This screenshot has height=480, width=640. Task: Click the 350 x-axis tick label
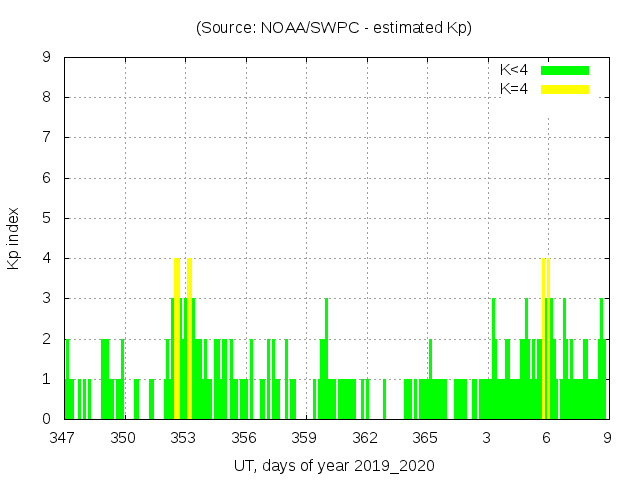[x=123, y=437]
